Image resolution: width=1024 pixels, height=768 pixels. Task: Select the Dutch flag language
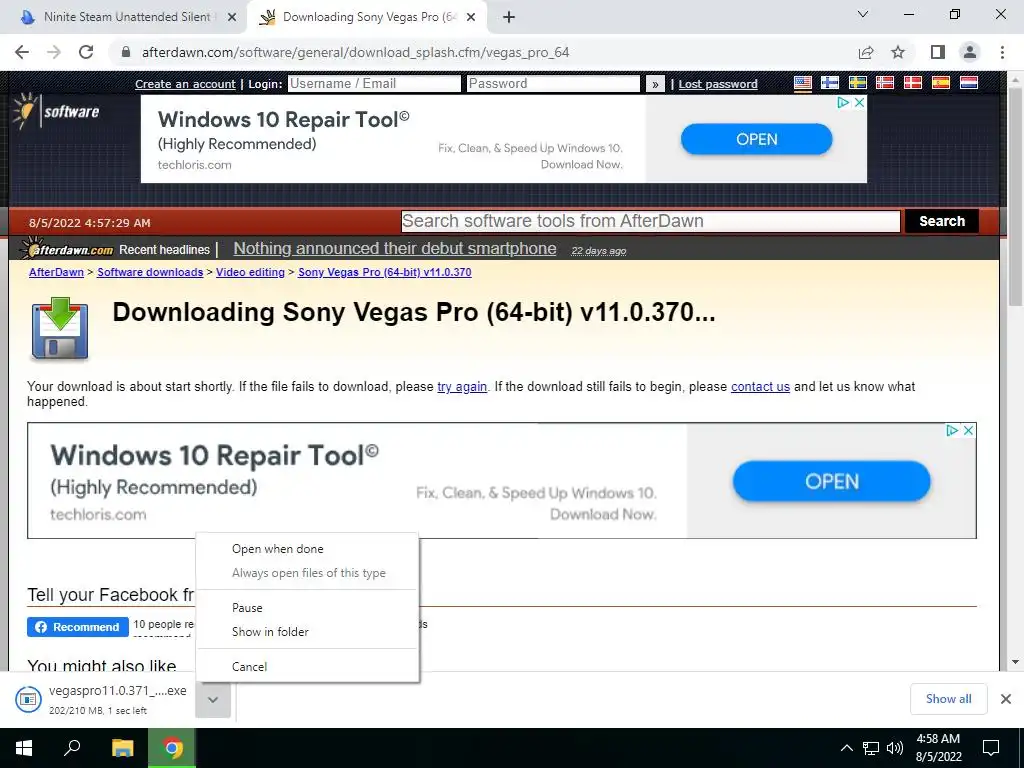pyautogui.click(x=968, y=83)
